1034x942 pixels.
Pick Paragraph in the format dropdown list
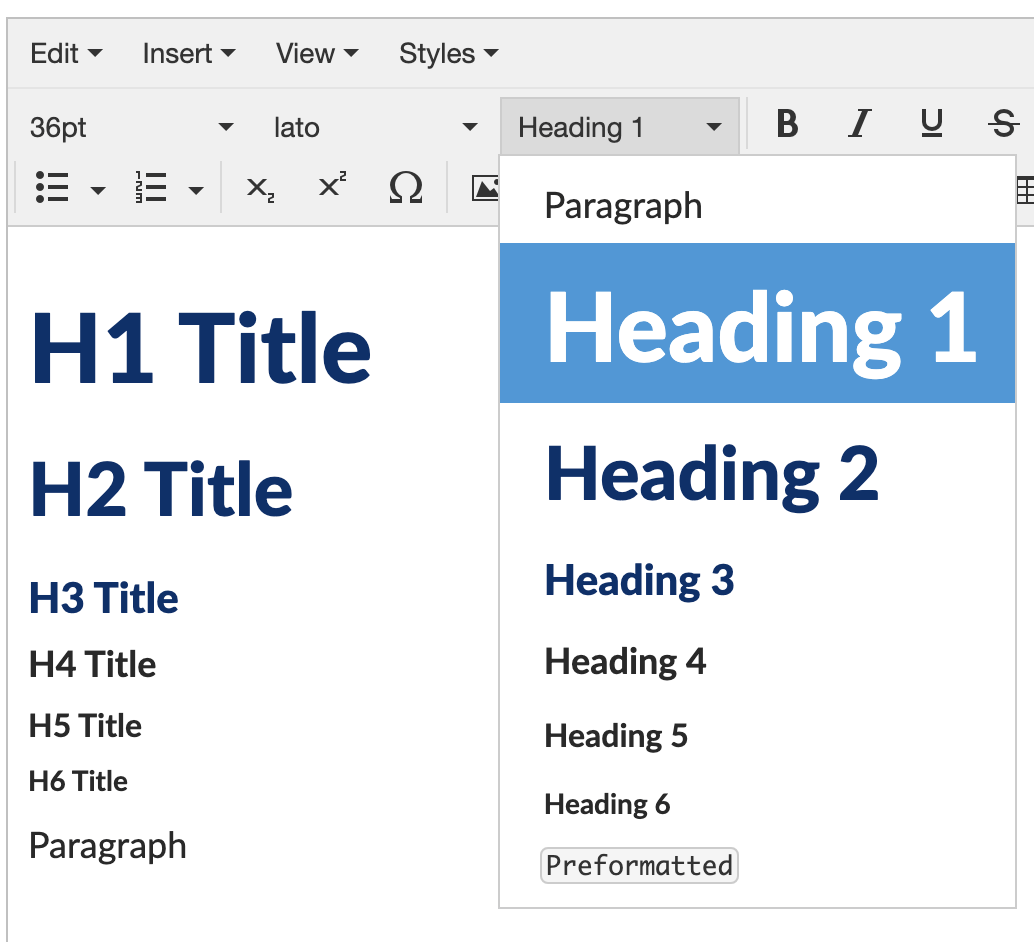pos(623,206)
